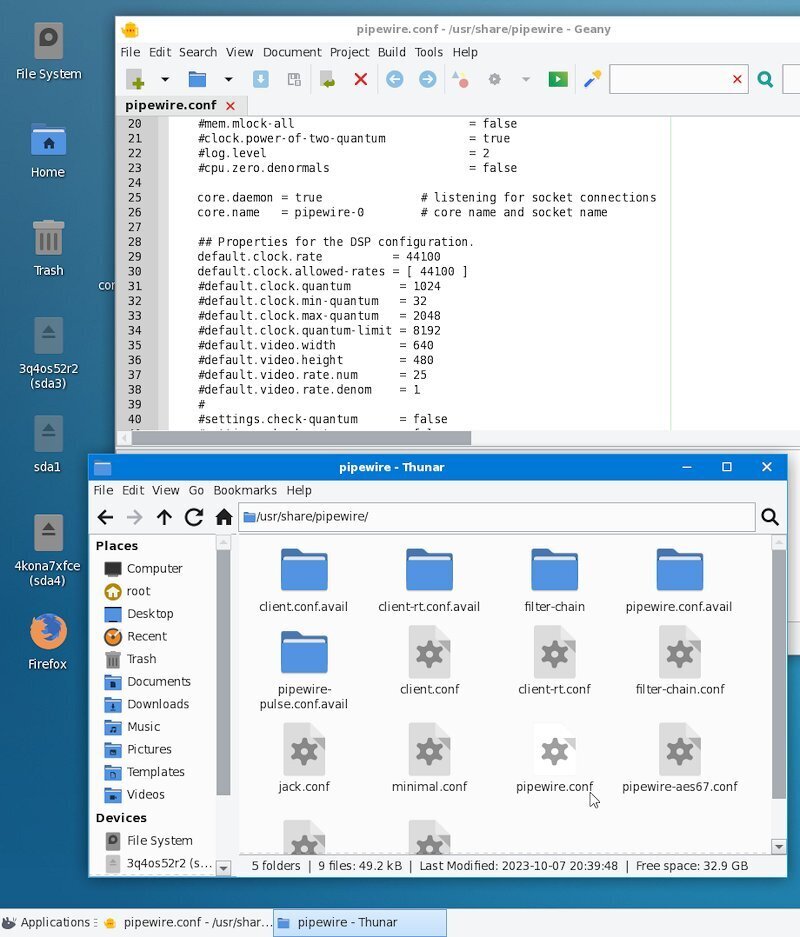Open the Open file dropdown arrow in Geany
This screenshot has height=937, width=800.
226,79
